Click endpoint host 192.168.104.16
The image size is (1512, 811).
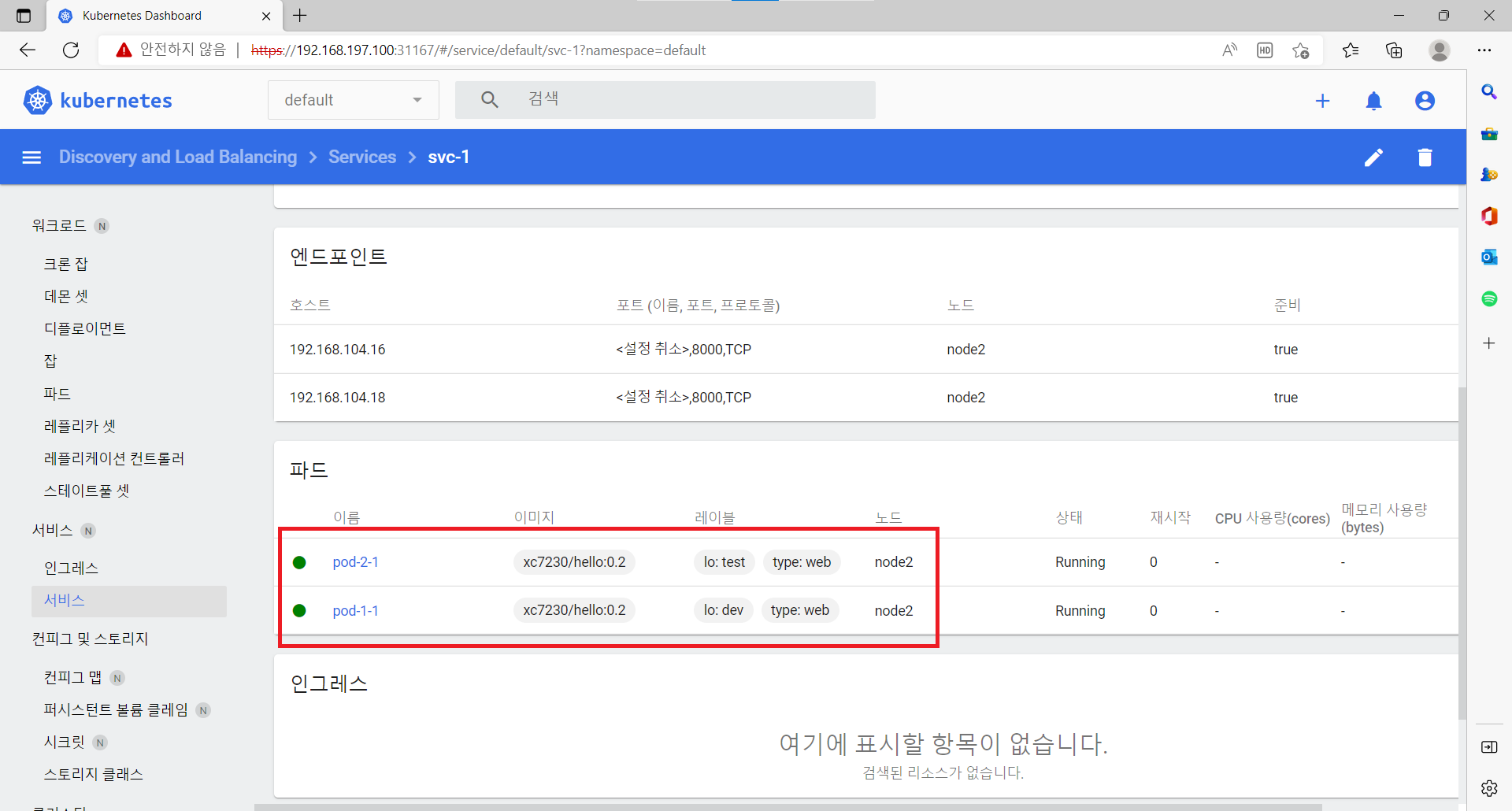338,350
